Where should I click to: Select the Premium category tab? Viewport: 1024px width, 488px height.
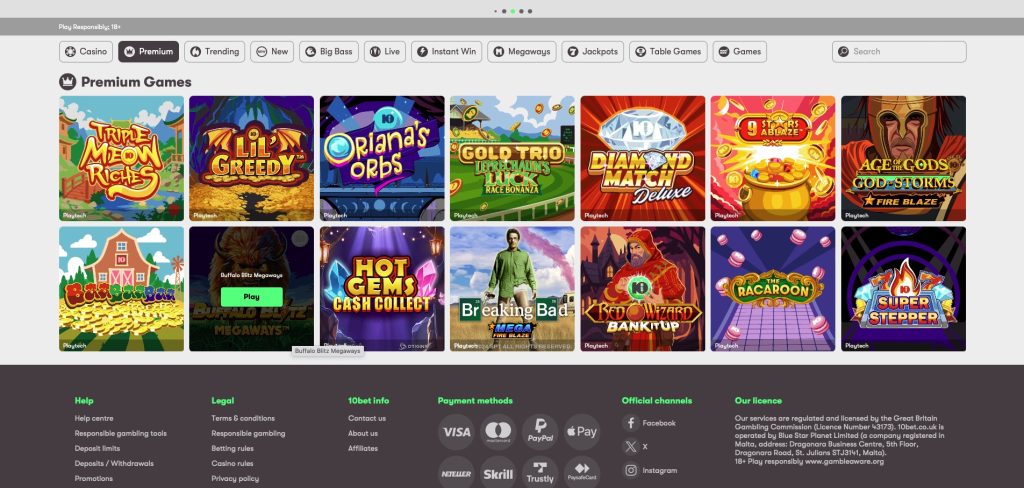pos(148,52)
